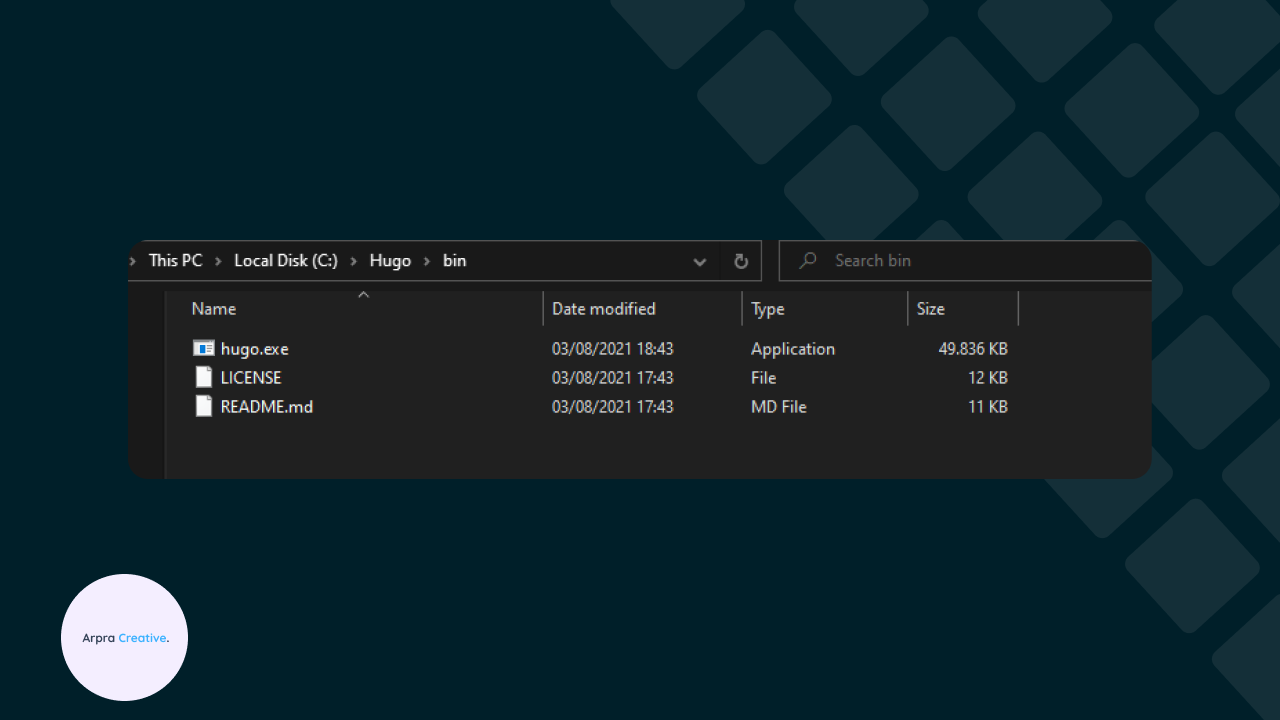Go to Local Disk (C:) breadcrumb

click(286, 261)
